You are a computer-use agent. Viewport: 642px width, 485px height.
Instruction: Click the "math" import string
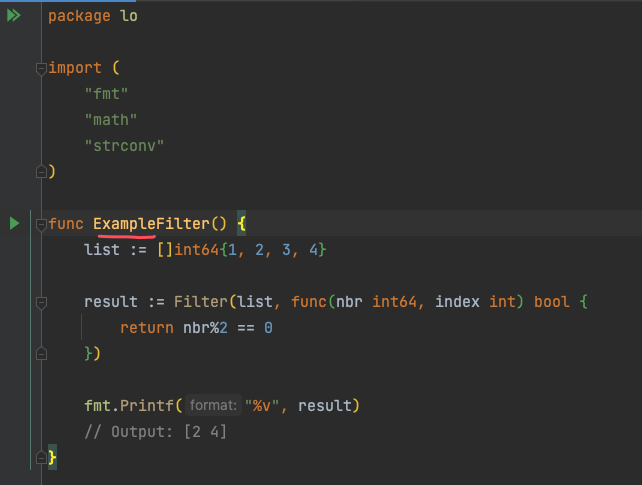tap(111, 120)
